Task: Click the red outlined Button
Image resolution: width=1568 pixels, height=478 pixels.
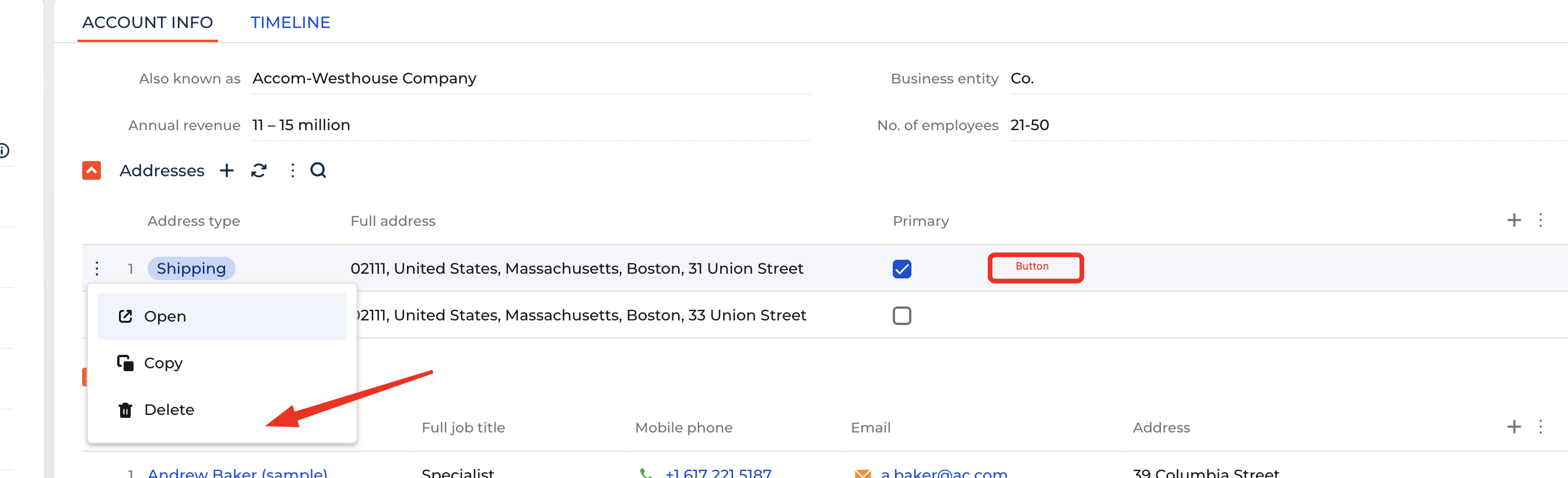Action: (x=1035, y=268)
